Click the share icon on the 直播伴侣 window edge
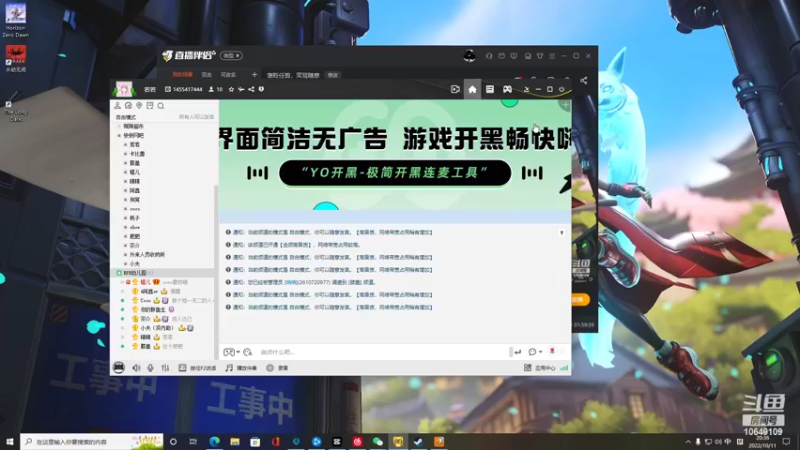 (584, 81)
